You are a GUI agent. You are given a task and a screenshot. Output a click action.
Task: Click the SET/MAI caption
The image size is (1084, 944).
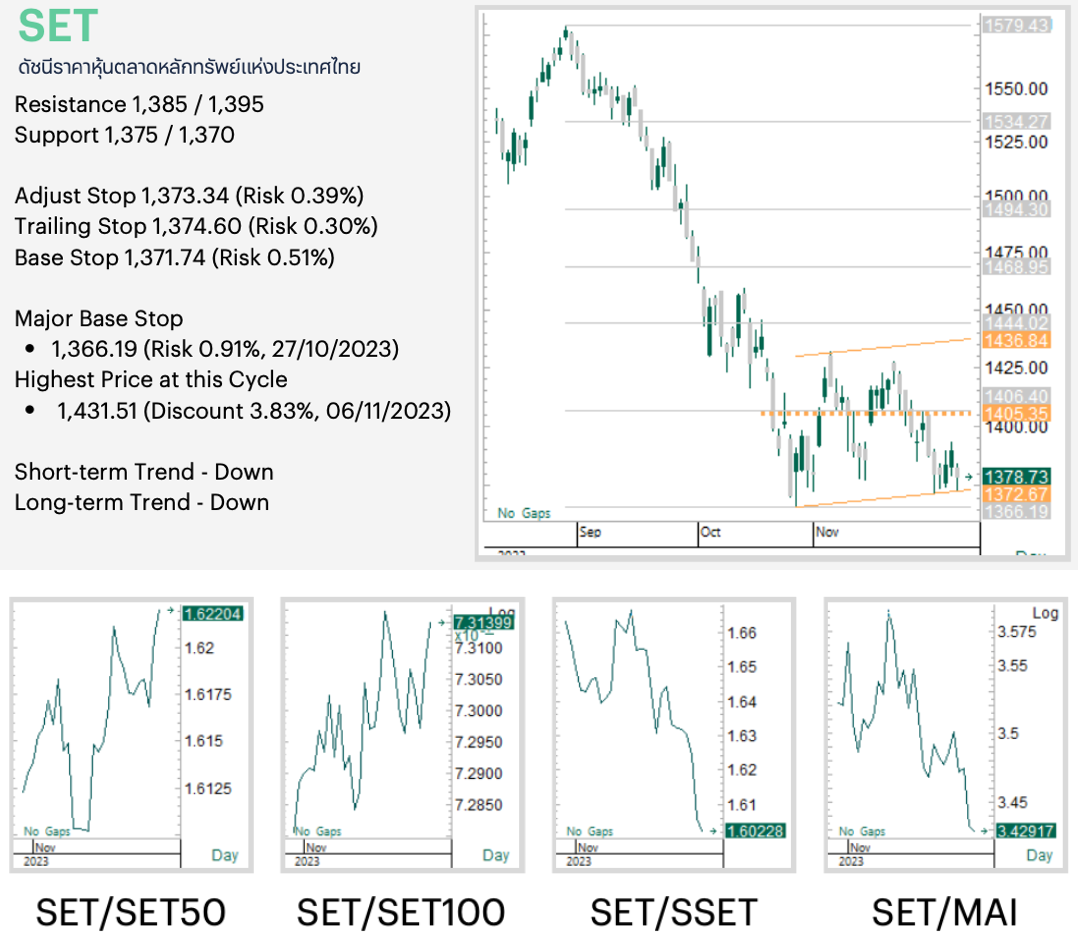click(x=944, y=912)
